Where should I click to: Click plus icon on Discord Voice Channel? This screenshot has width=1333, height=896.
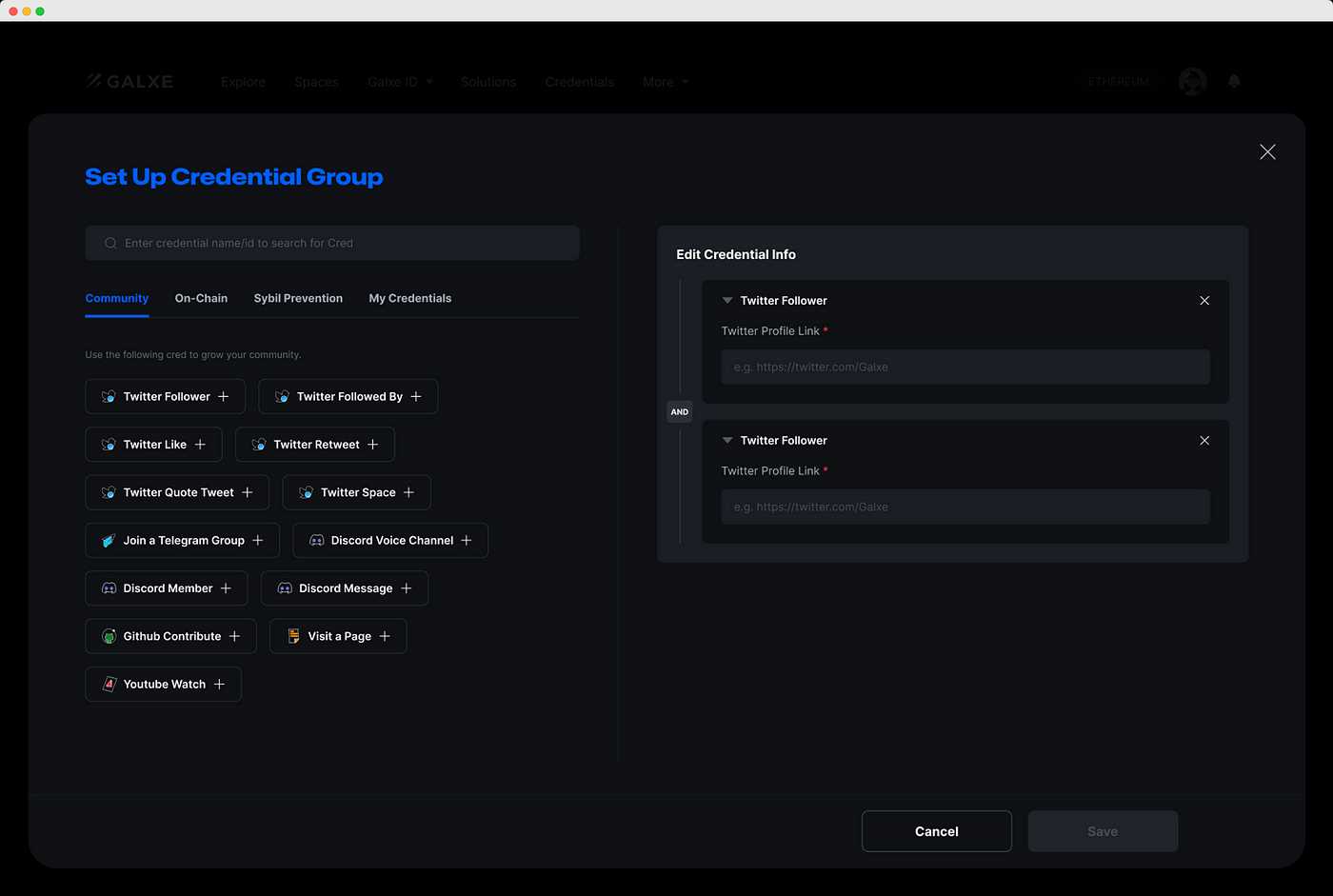[467, 540]
